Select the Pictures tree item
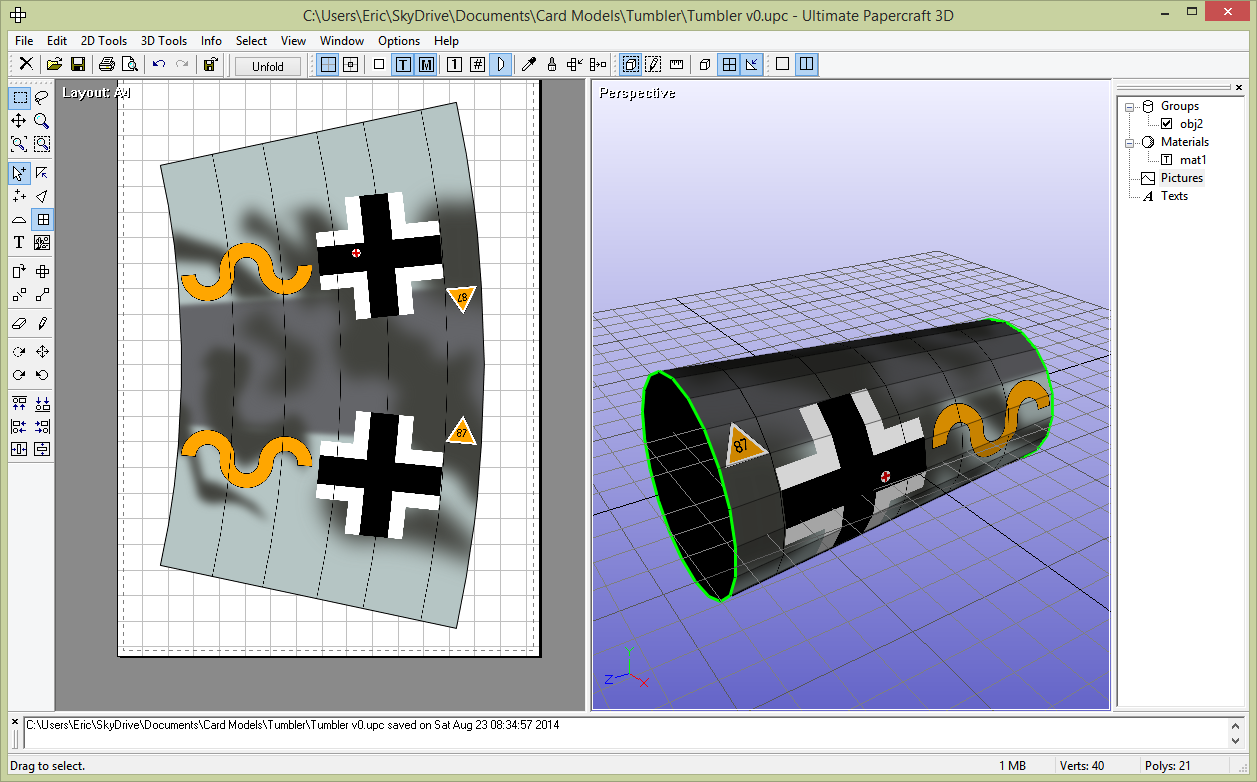The width and height of the screenshot is (1257, 782). pos(1181,178)
